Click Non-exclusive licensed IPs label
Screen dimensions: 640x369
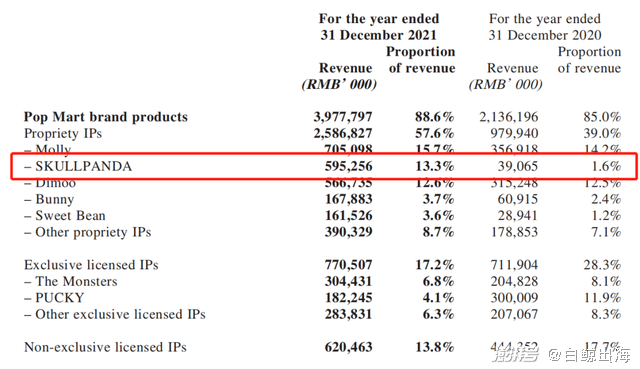105,347
